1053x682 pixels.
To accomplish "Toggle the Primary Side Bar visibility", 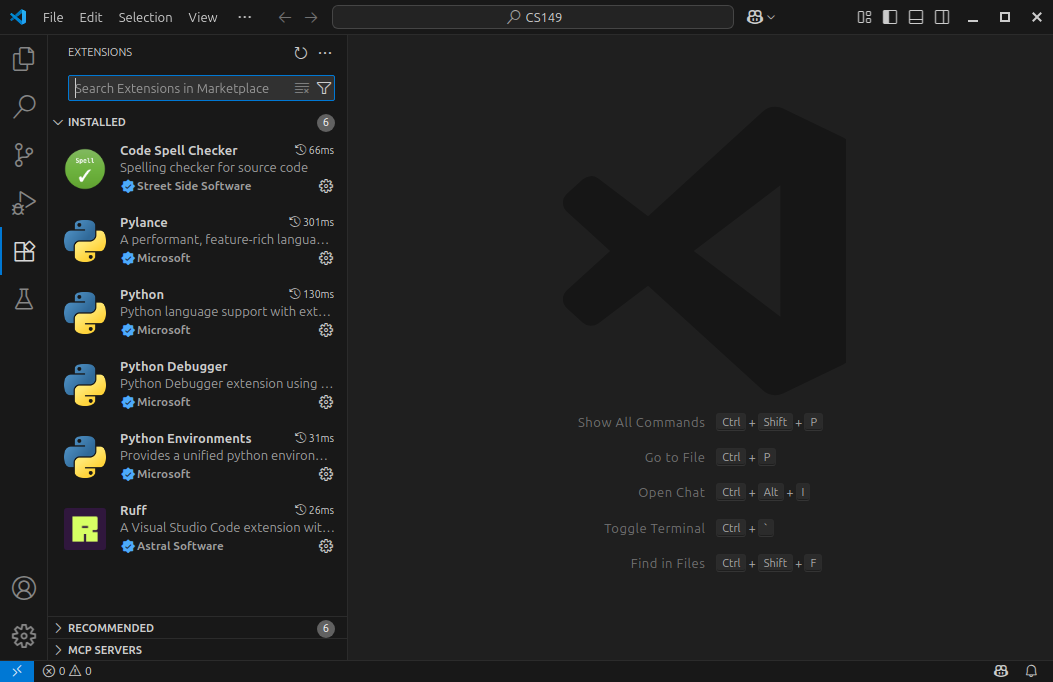I will pyautogui.click(x=889, y=17).
